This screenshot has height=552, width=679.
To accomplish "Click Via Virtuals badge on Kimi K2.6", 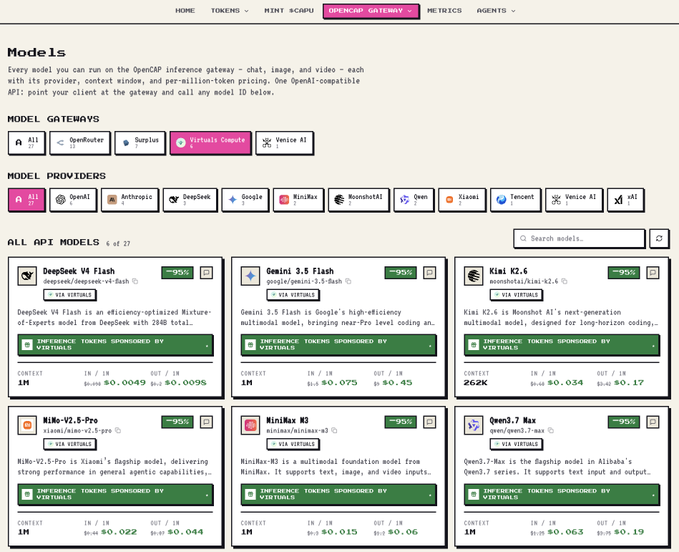I will click(x=516, y=295).
